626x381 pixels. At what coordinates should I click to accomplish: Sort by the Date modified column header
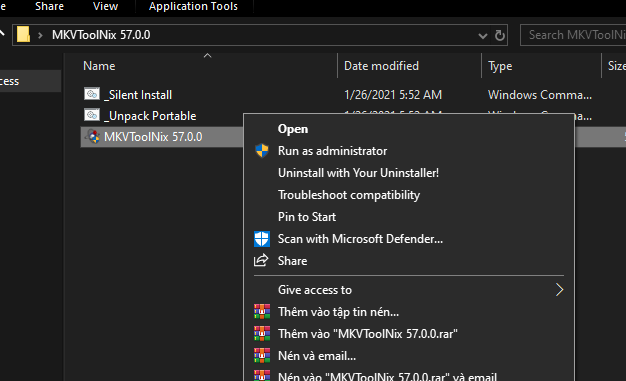pos(381,66)
